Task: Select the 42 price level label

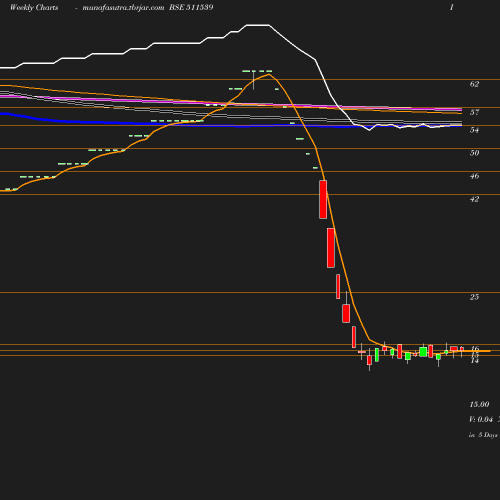Action: pos(474,199)
